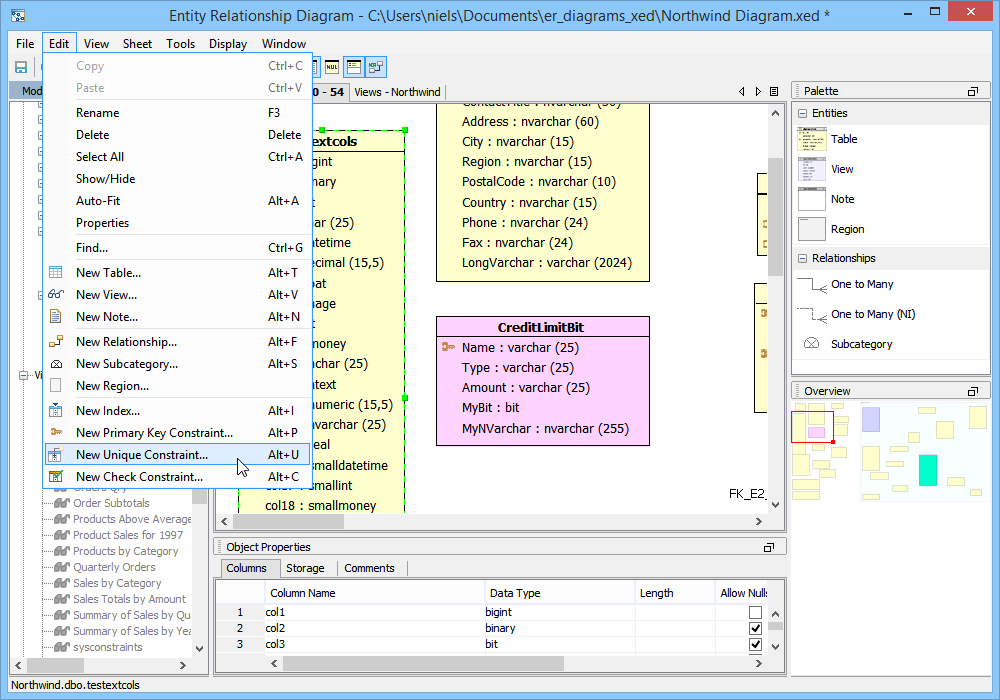Click the horizontal scrollbar in Object Properties
Image resolution: width=1000 pixels, height=700 pixels.
click(x=420, y=663)
